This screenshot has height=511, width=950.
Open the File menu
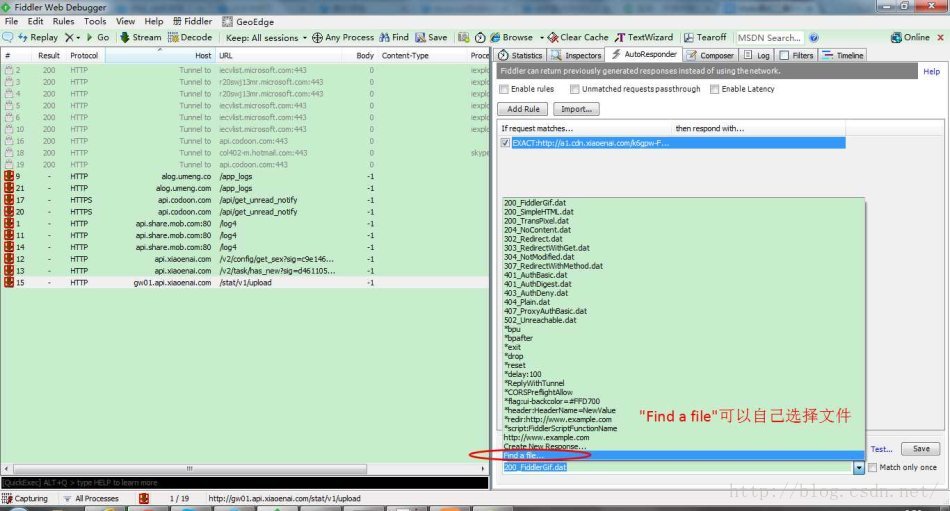(11, 21)
